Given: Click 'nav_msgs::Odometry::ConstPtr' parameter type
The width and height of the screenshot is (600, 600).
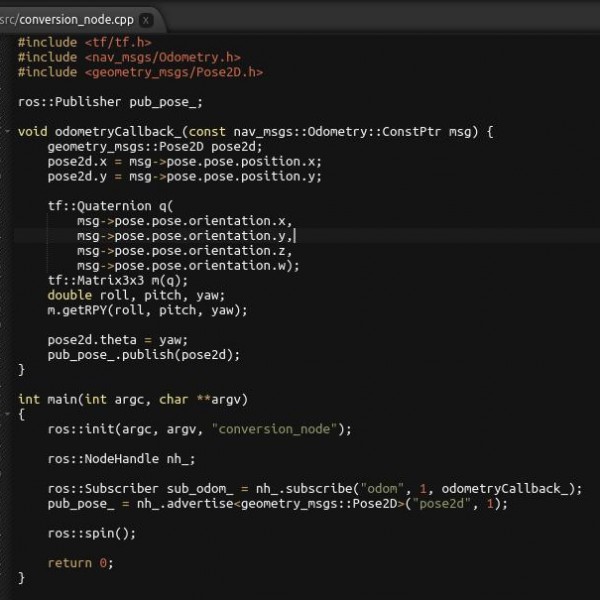Looking at the screenshot, I should pyautogui.click(x=337, y=132).
